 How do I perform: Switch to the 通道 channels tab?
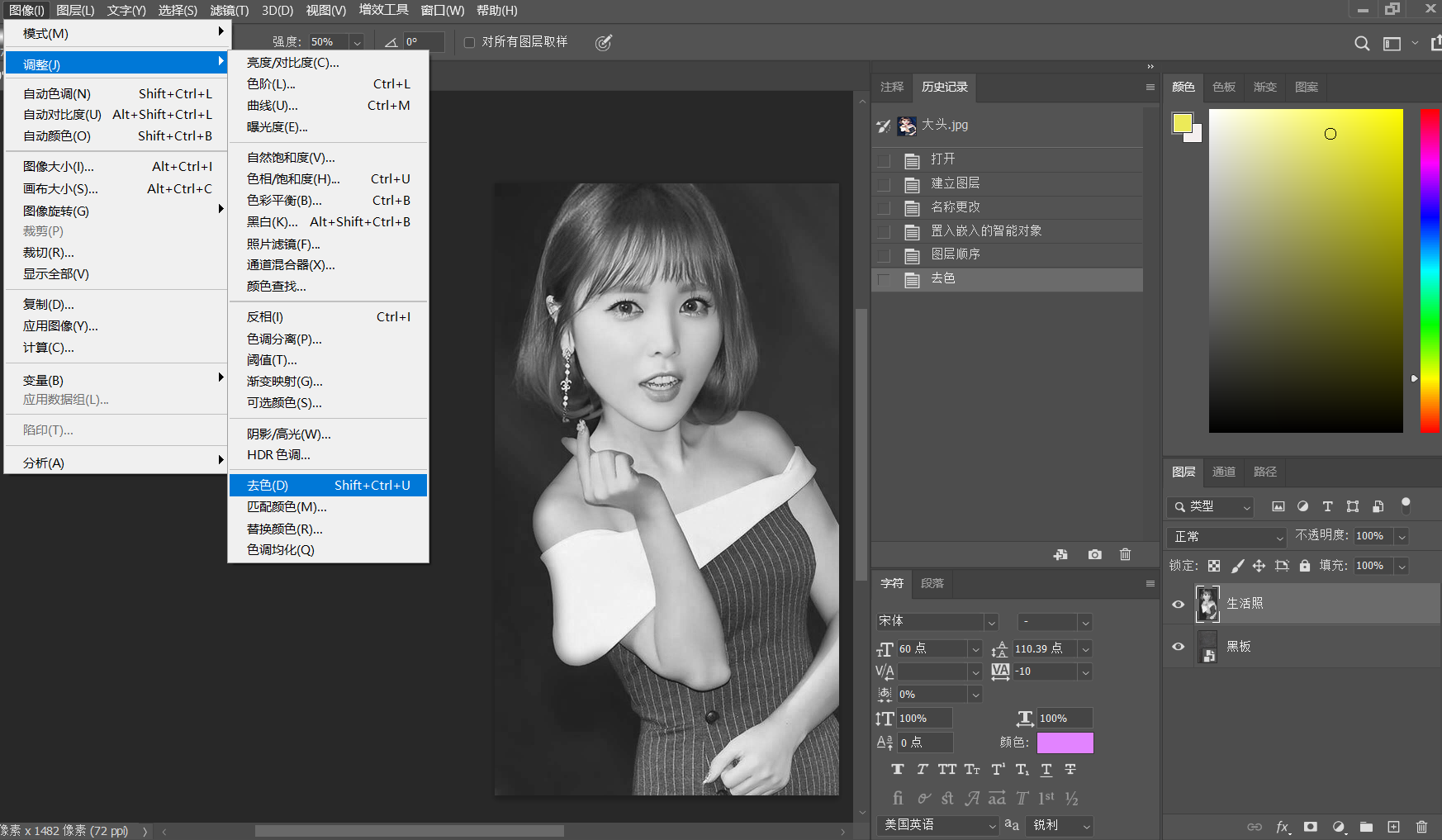(1223, 472)
